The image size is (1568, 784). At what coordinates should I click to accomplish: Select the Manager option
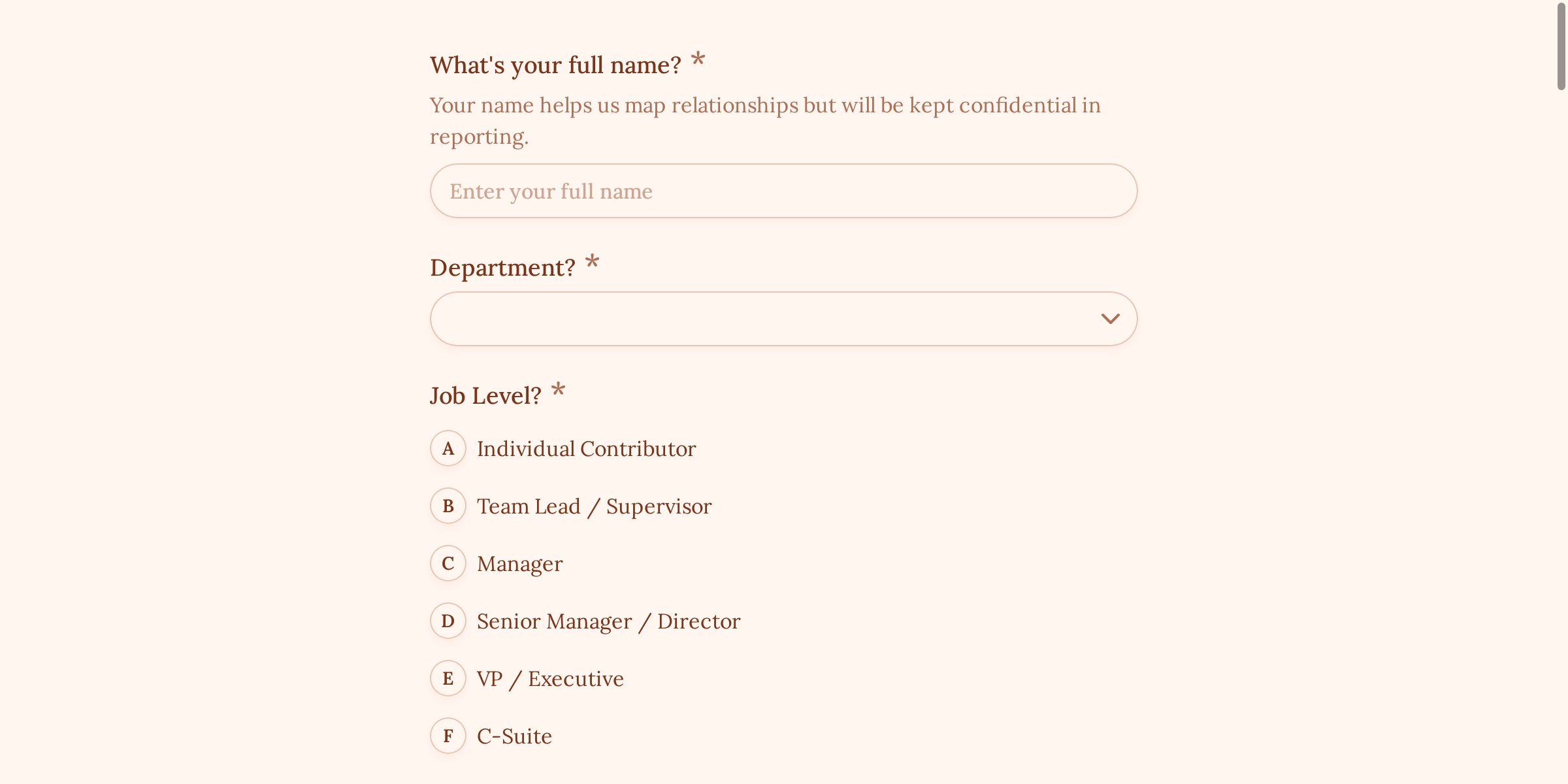click(519, 563)
